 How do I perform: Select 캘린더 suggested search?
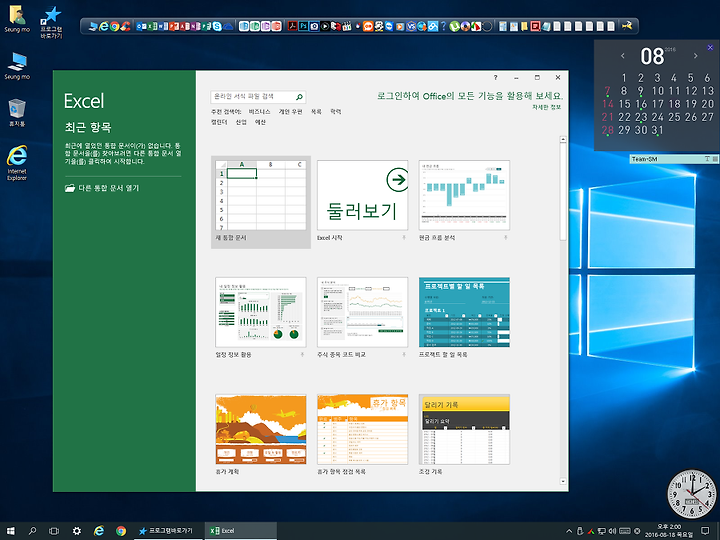[219, 122]
